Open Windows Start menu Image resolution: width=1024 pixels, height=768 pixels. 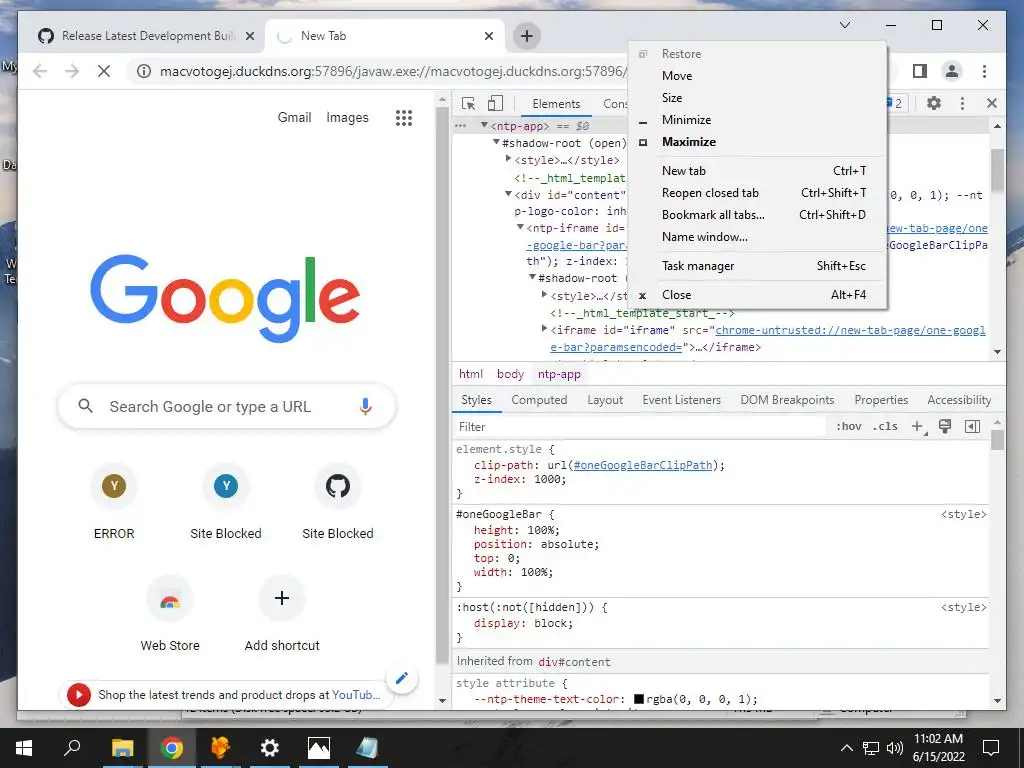24,748
